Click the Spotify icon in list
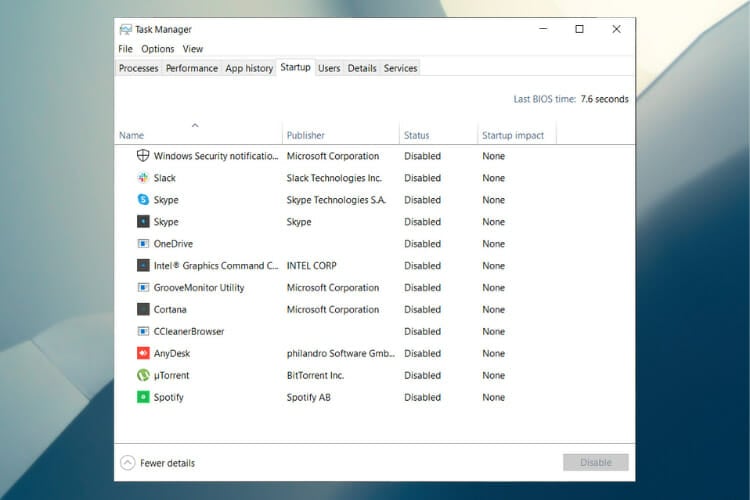750x500 pixels. click(x=143, y=397)
